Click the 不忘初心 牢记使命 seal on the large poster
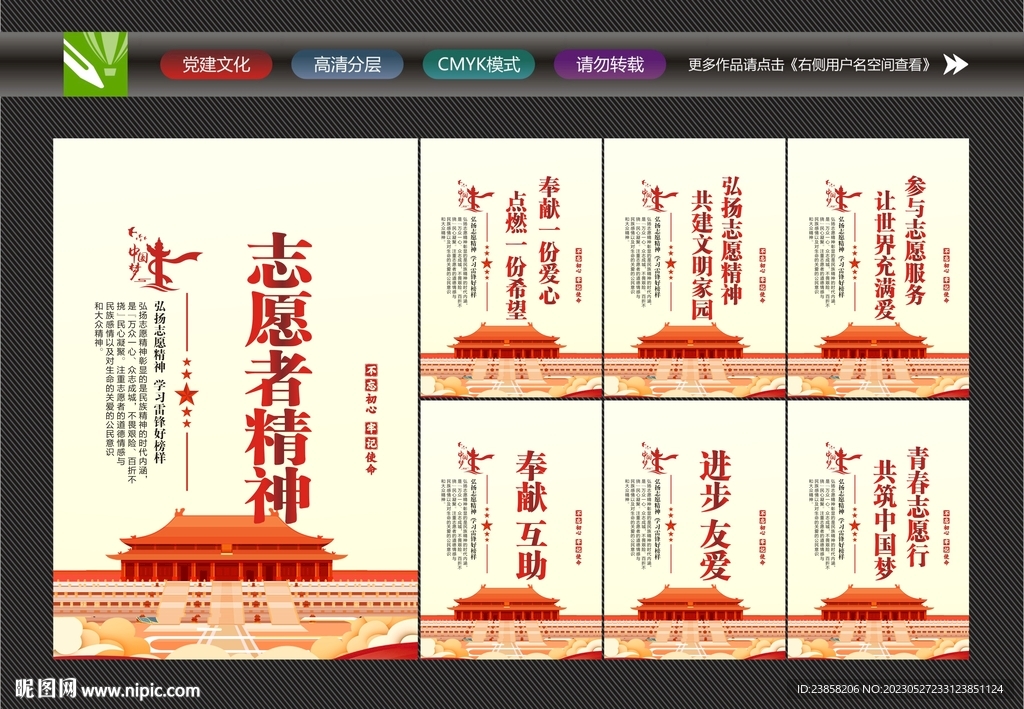This screenshot has height=709, width=1024. [x=371, y=418]
